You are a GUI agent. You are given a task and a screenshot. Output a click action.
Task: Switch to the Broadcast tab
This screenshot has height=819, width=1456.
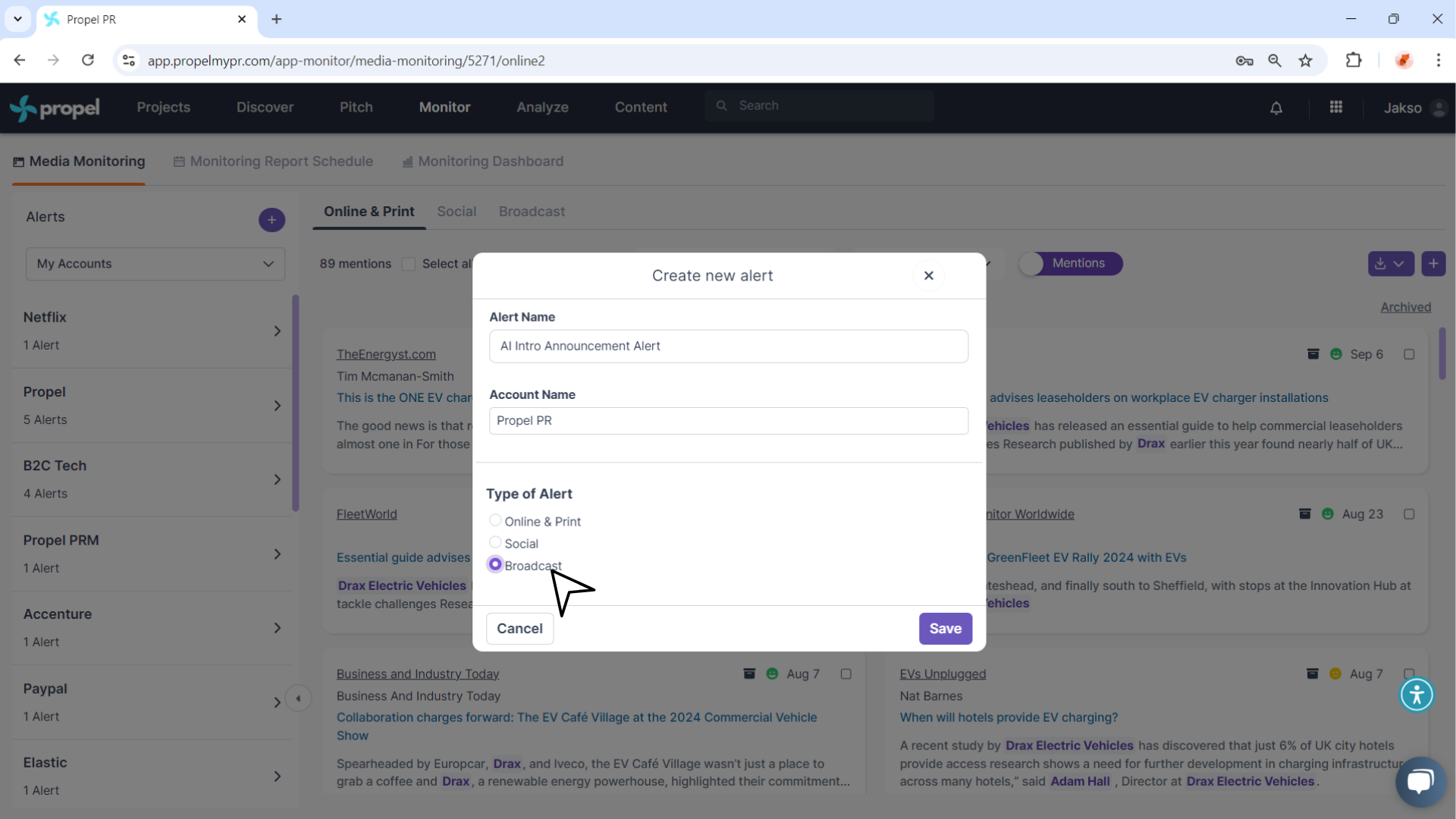(x=532, y=212)
